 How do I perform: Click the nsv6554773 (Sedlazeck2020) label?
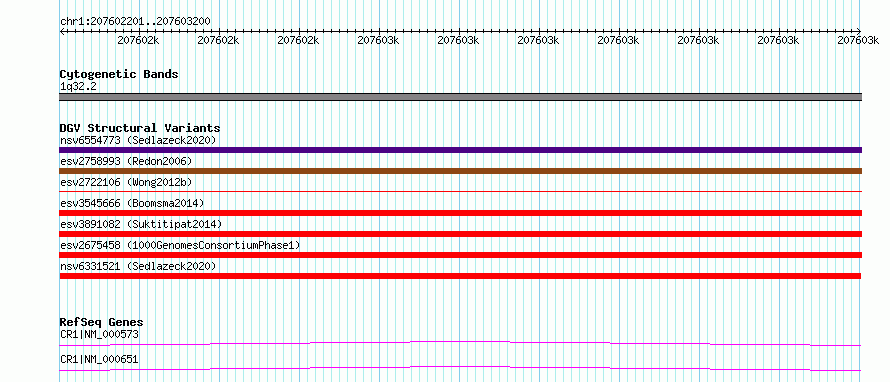[138, 140]
